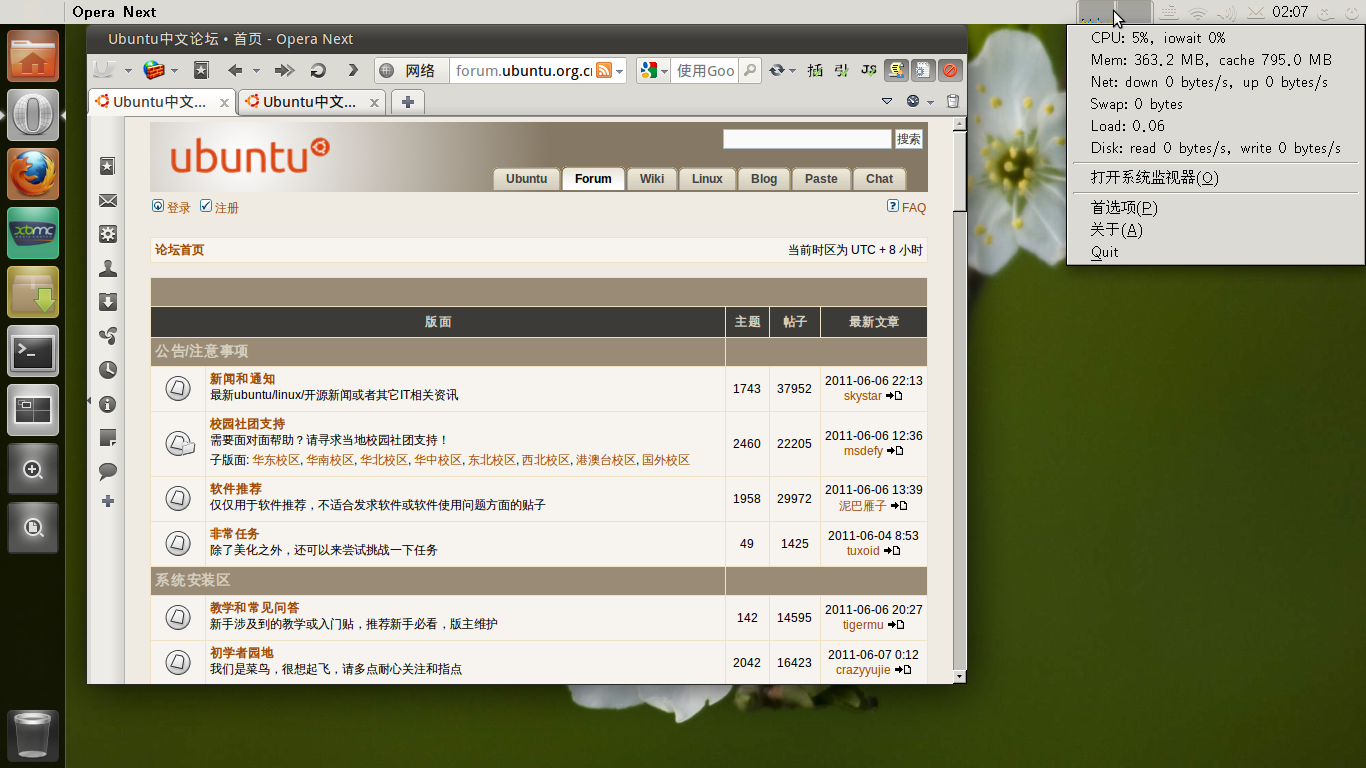Screen dimensions: 1366x768
Task: Open the 华东校区 sub-forum link
Action: [x=276, y=460]
